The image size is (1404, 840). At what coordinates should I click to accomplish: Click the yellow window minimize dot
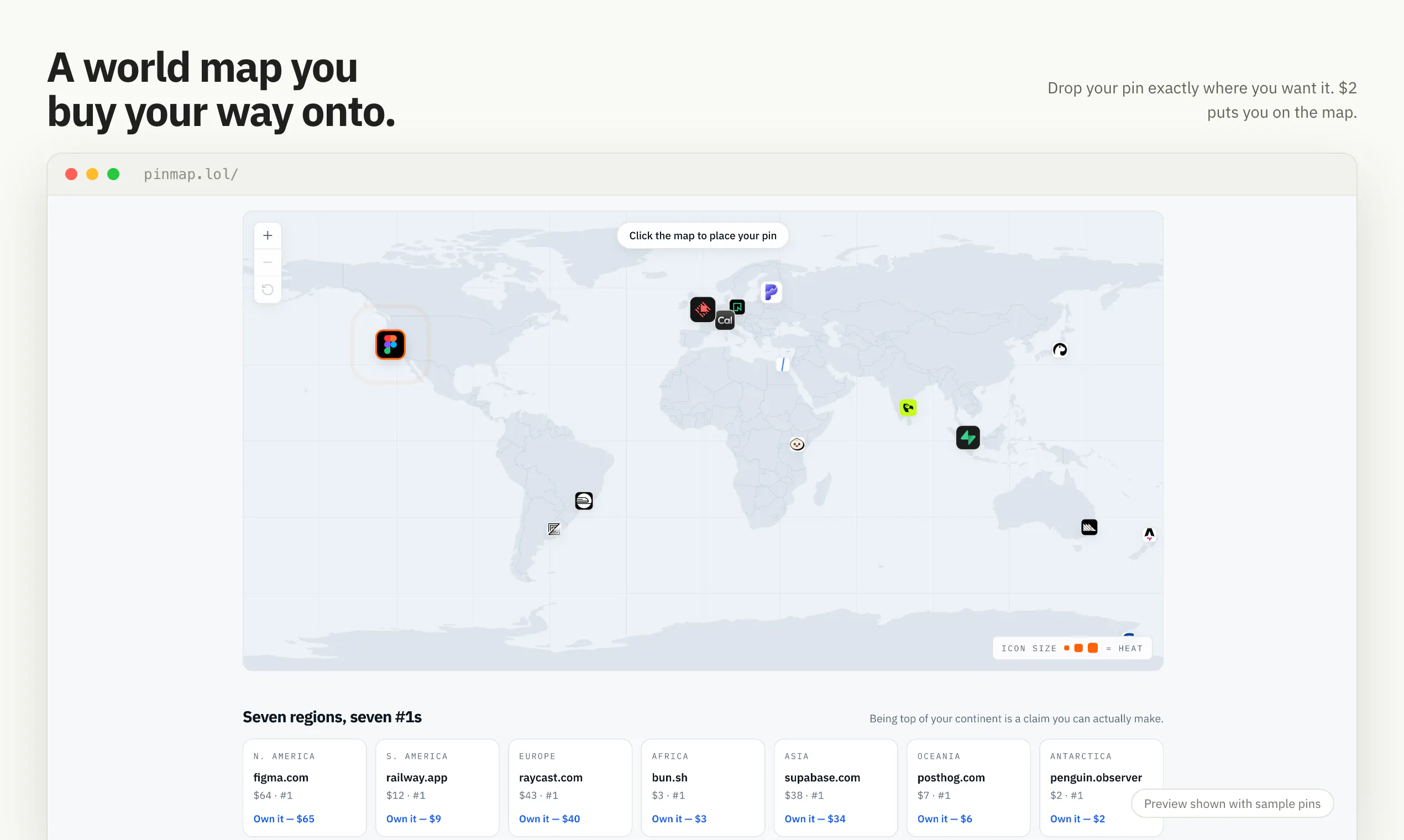[92, 174]
